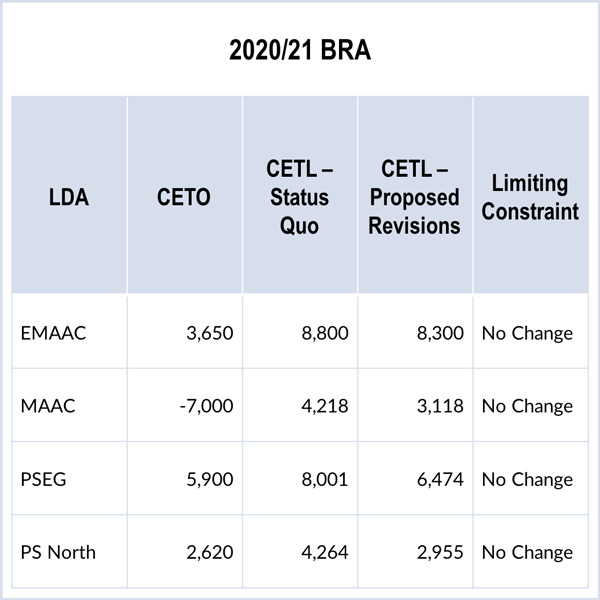Click the CETO column header

pyautogui.click(x=184, y=197)
